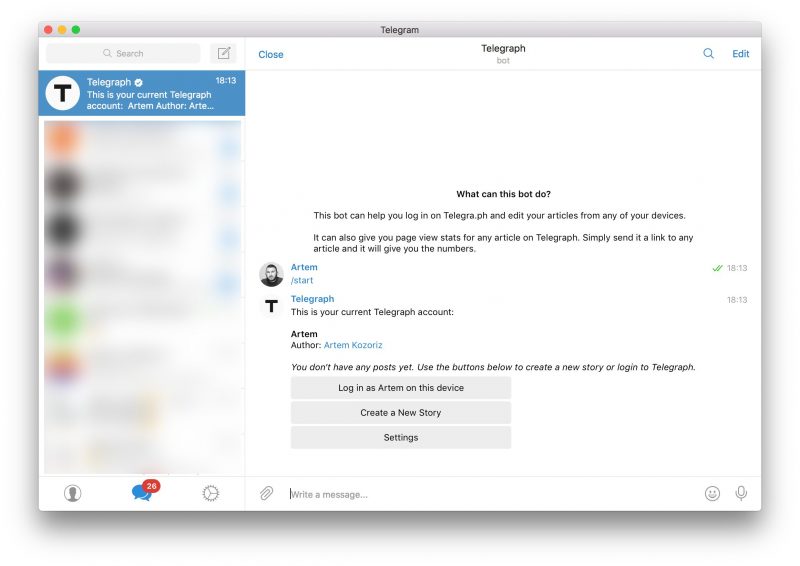800x566 pixels.
Task: Open search in Telegraph chat header
Action: (708, 54)
